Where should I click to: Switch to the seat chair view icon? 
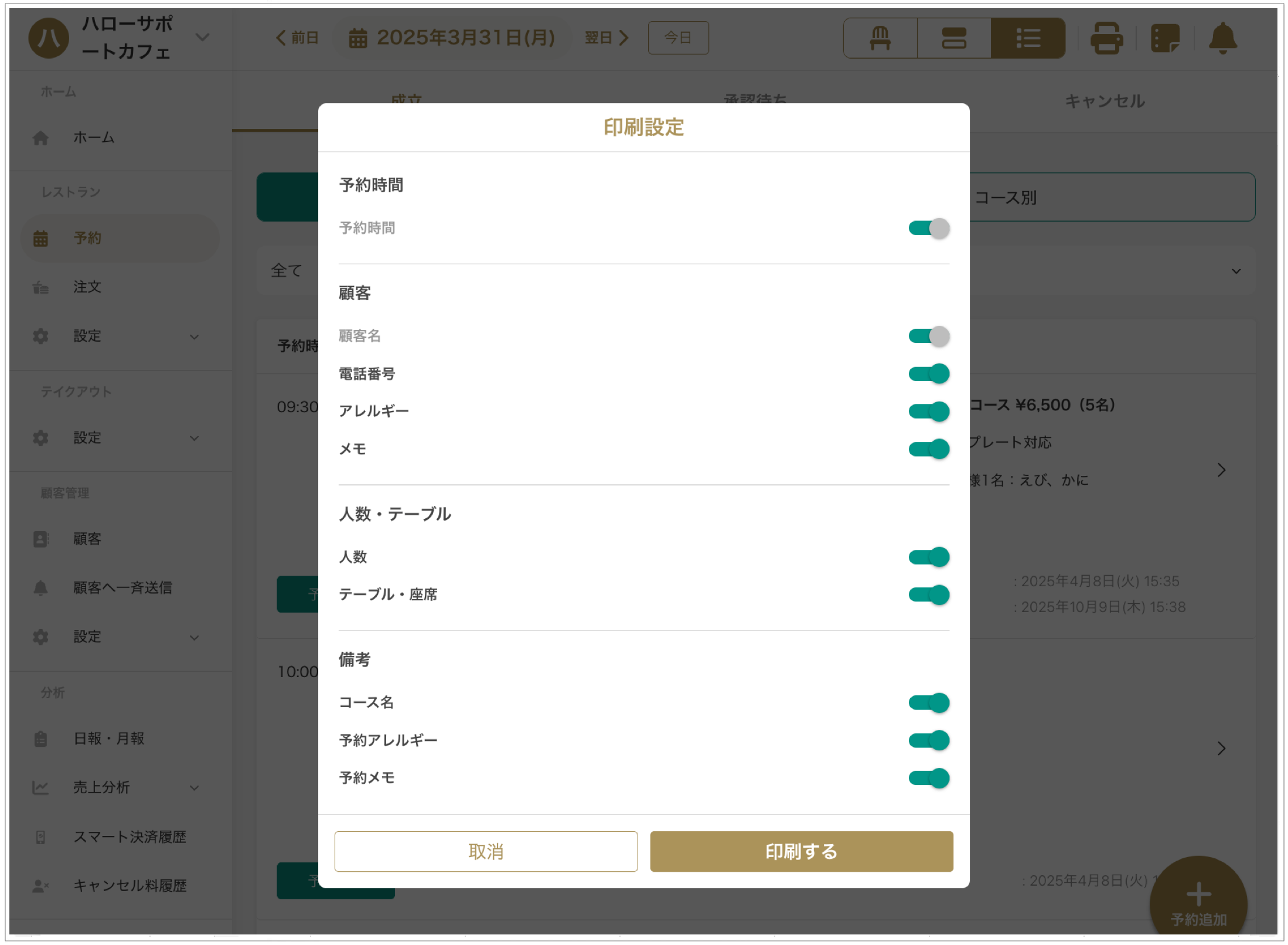[x=880, y=38]
